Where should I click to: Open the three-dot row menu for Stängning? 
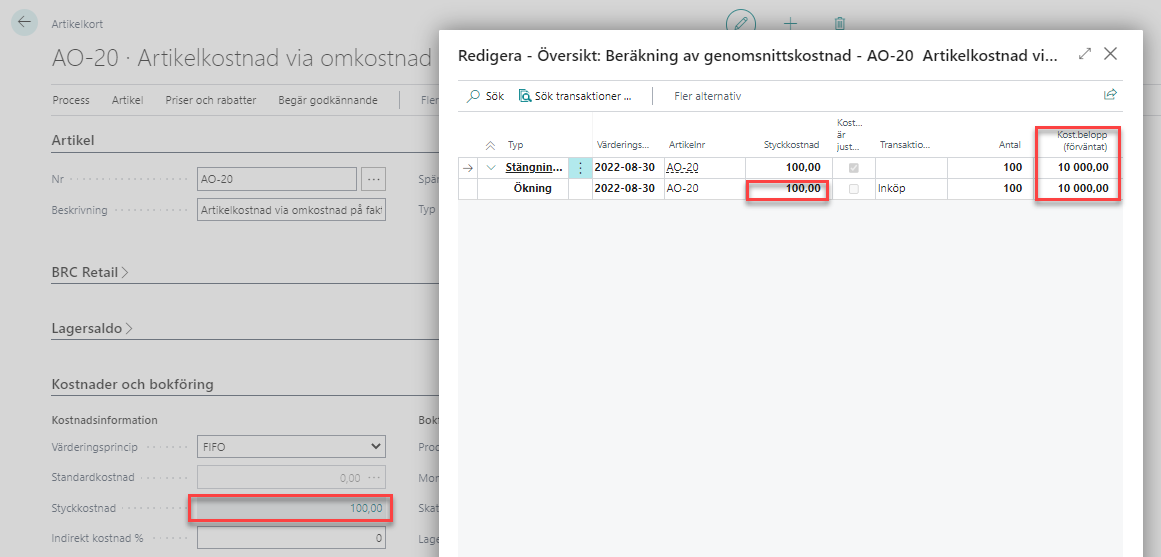pos(580,168)
